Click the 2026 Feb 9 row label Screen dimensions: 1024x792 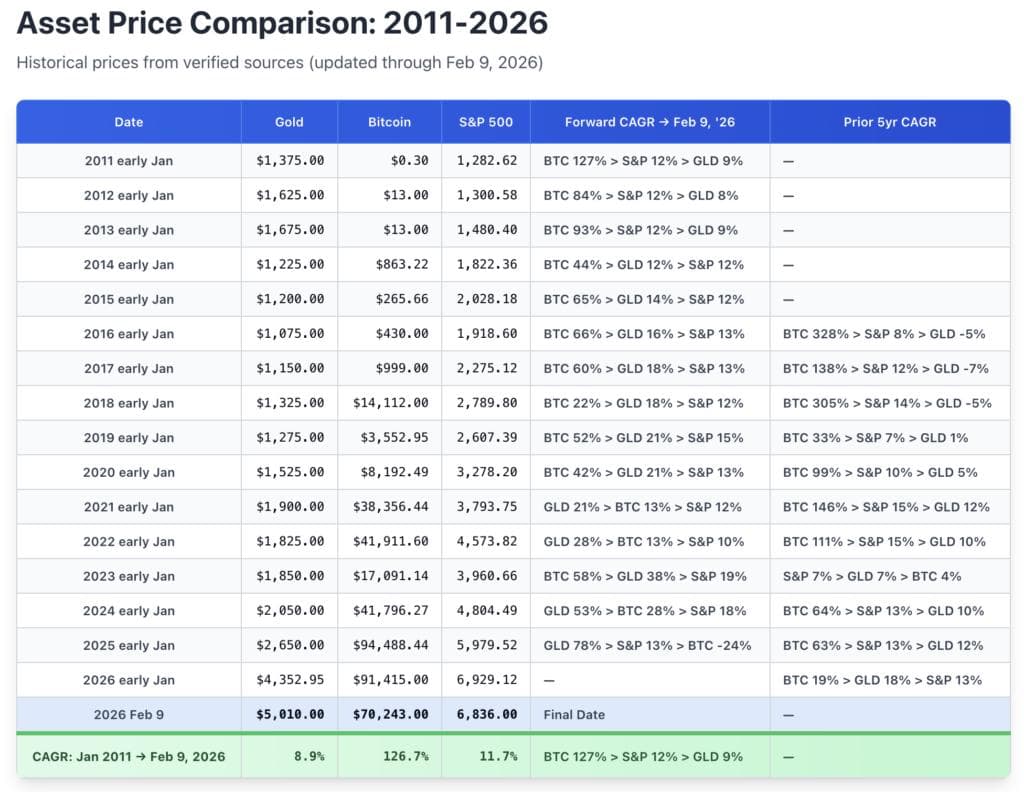coord(129,715)
